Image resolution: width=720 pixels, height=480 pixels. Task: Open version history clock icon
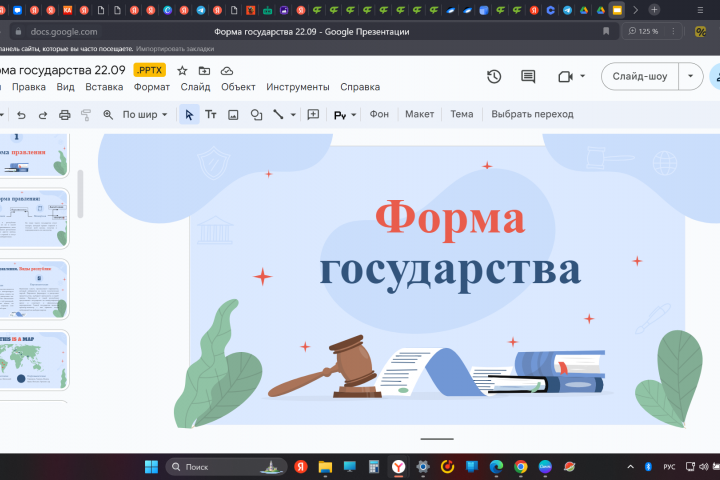click(494, 77)
